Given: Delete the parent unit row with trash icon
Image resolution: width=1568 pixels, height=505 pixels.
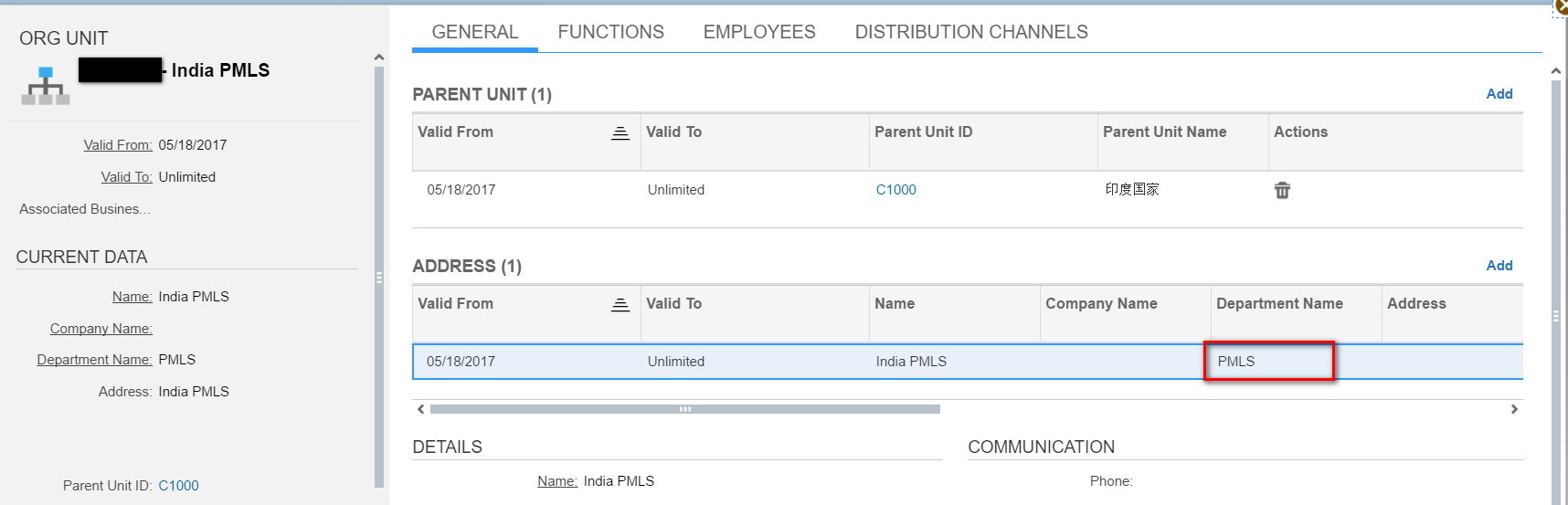Looking at the screenshot, I should [1282, 190].
